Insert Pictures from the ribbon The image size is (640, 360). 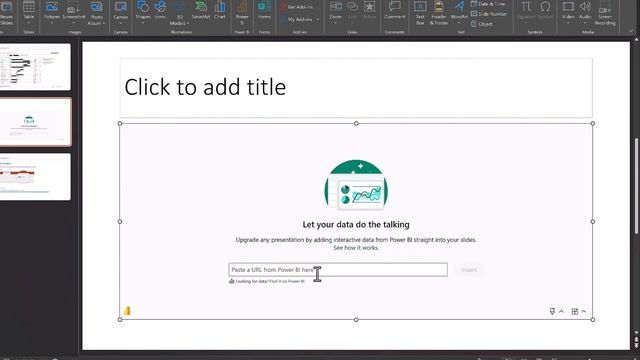[52, 13]
